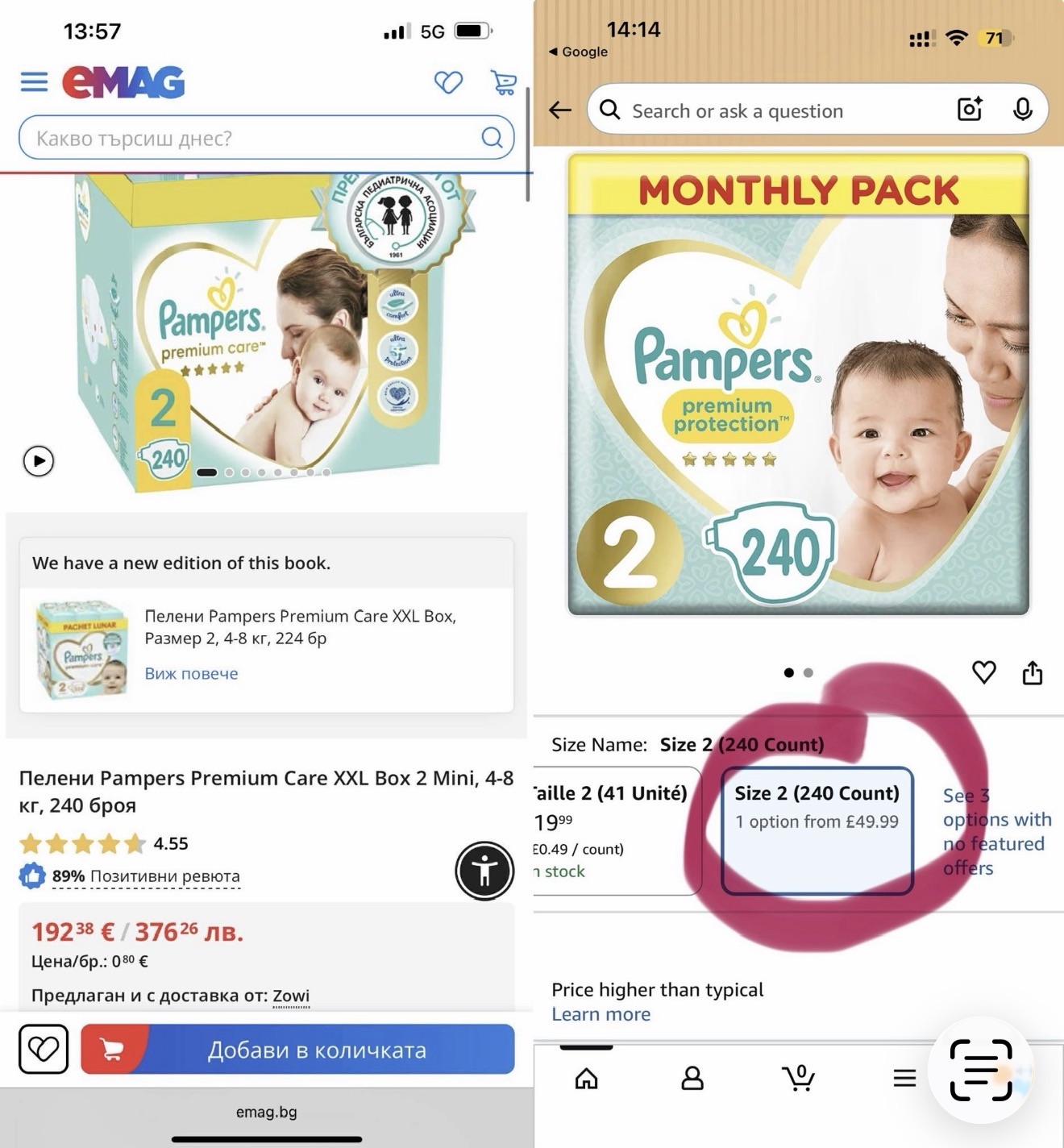
Task: Tap Amazon camera lens search icon
Action: pos(970,109)
